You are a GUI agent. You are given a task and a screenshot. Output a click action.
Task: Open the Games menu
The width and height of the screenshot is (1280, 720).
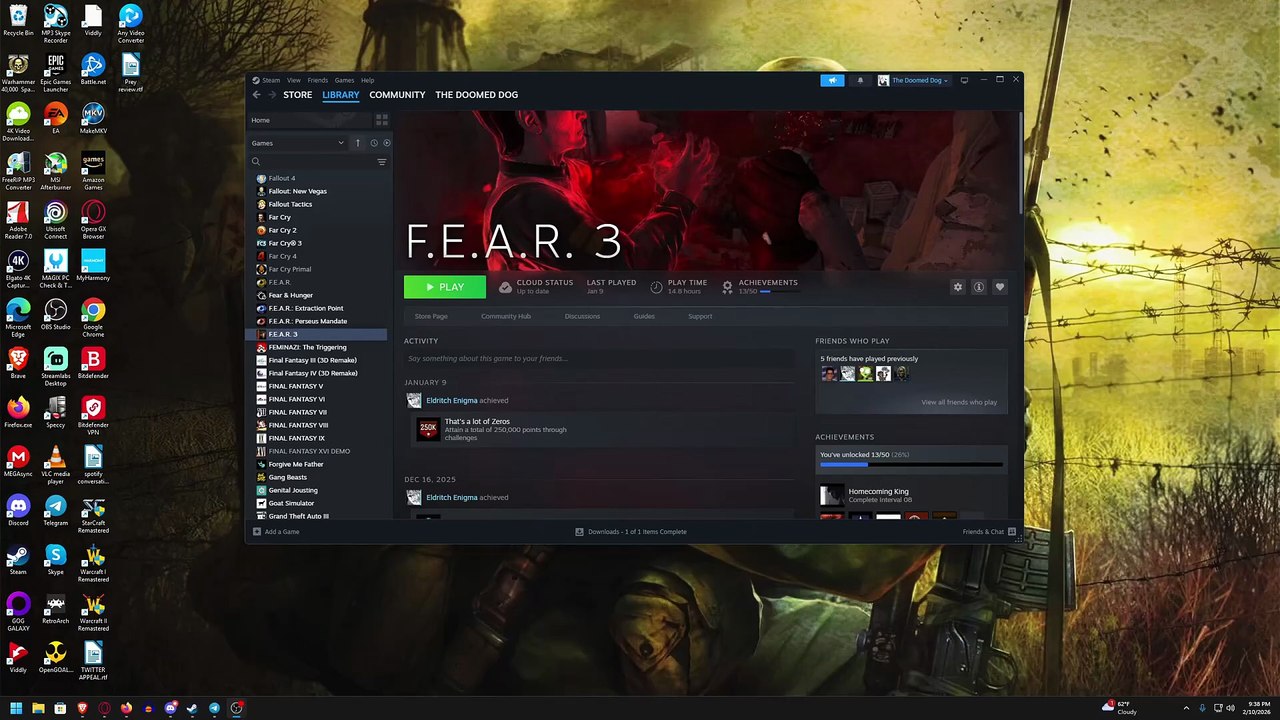[x=344, y=80]
